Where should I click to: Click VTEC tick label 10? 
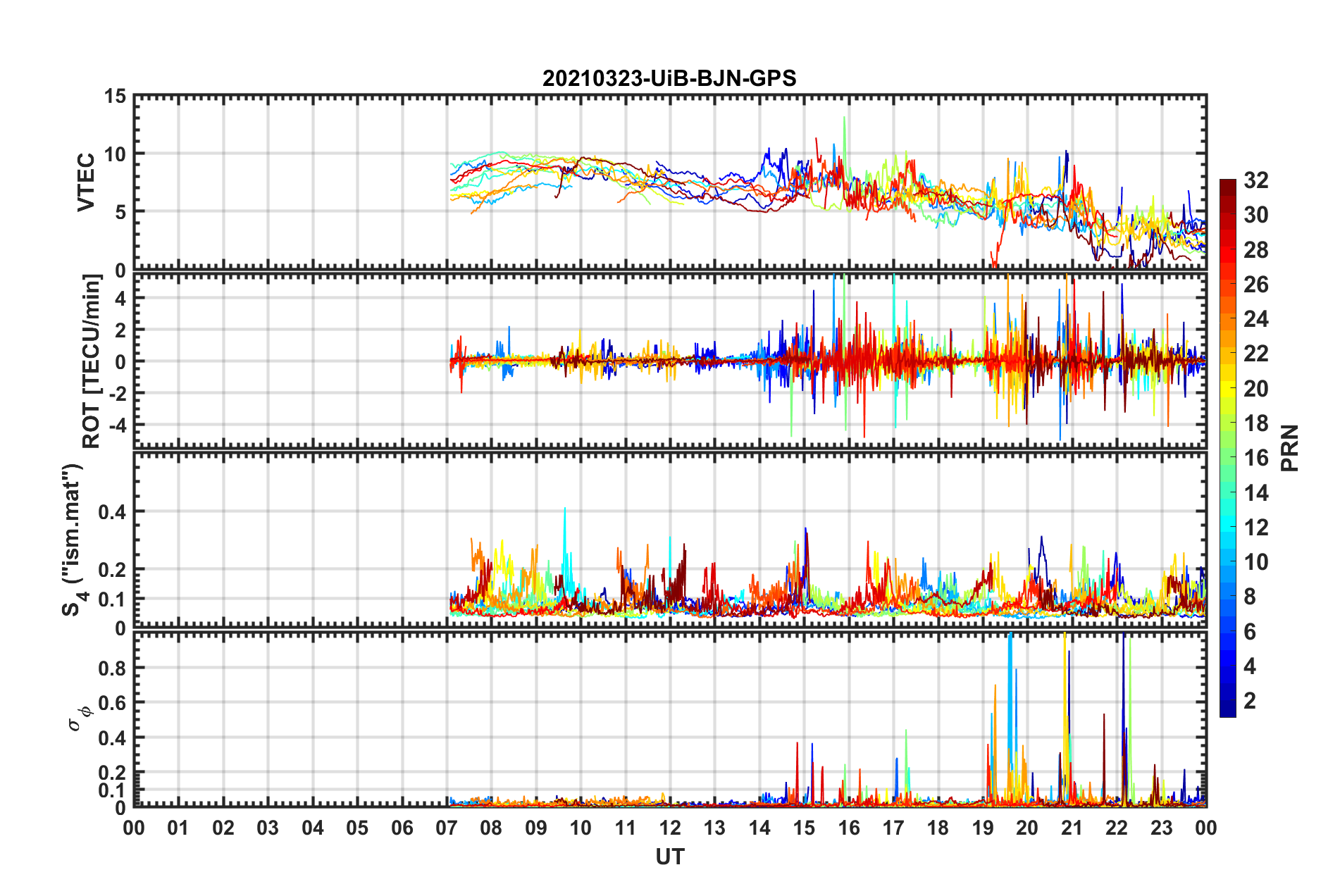click(x=115, y=154)
